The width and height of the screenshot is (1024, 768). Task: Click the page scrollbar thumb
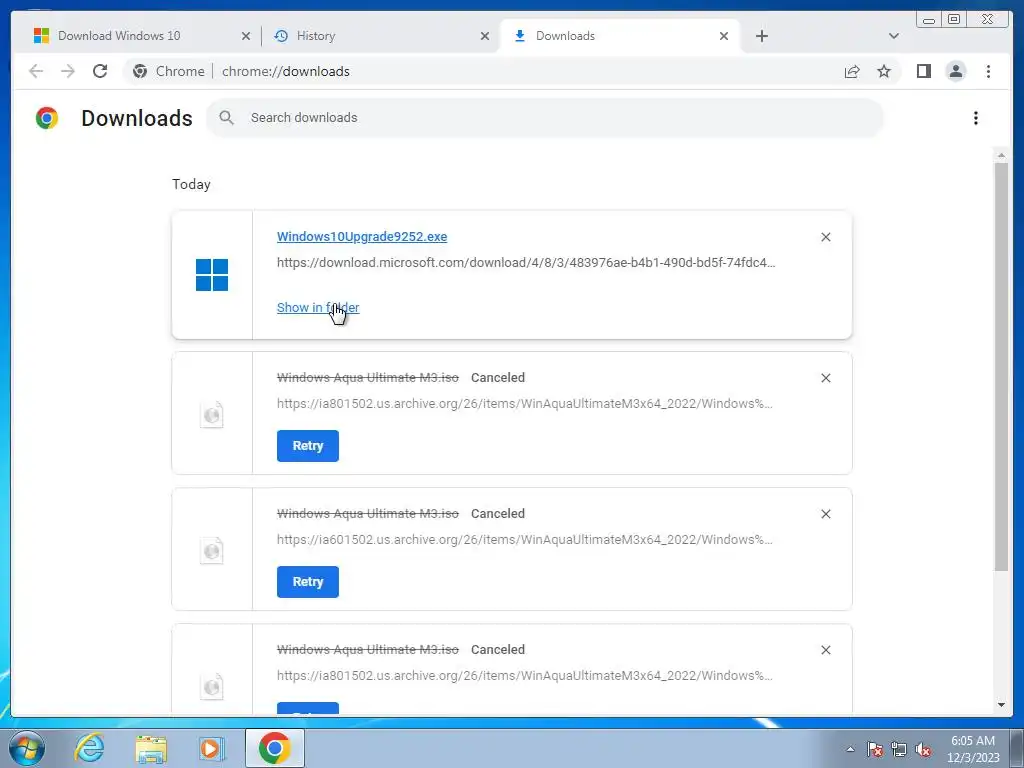coord(1001,366)
